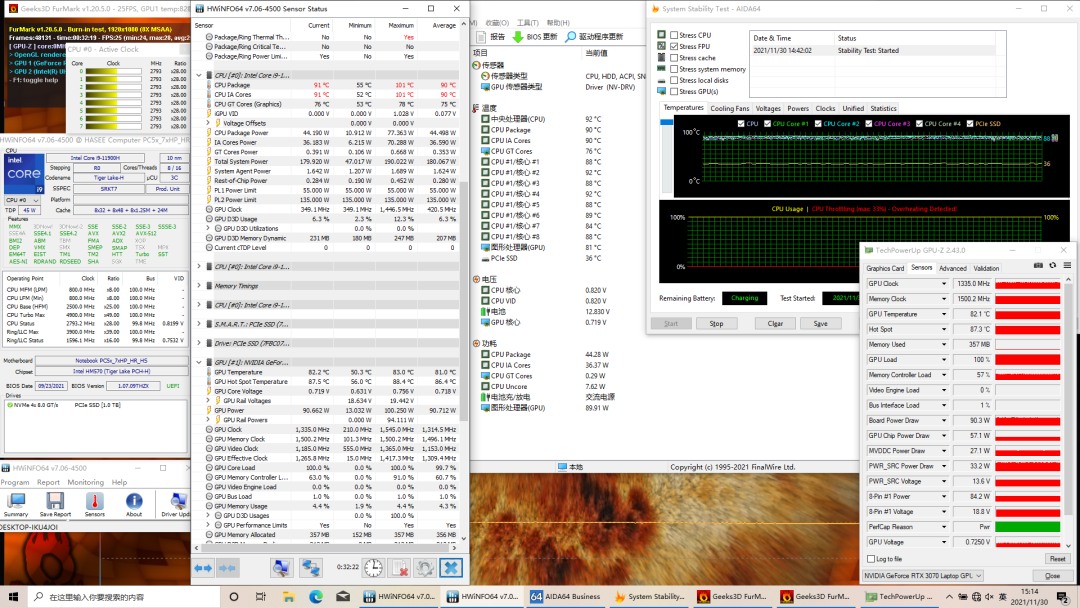The image size is (1080, 608).
Task: Open sensor settings gear icon
Action: (x=426, y=568)
